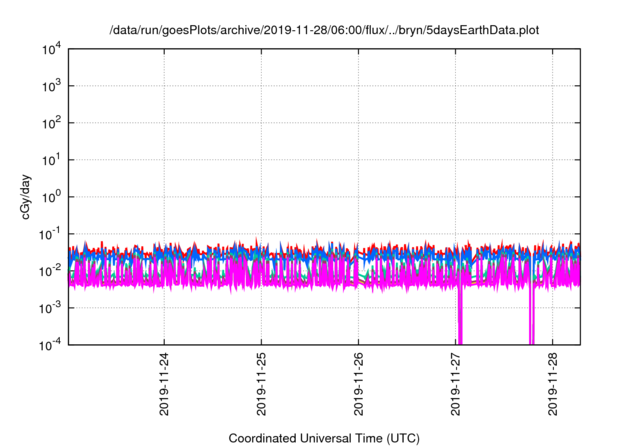
Task: Select the 10^4 y-axis tick label
Action: coord(50,49)
